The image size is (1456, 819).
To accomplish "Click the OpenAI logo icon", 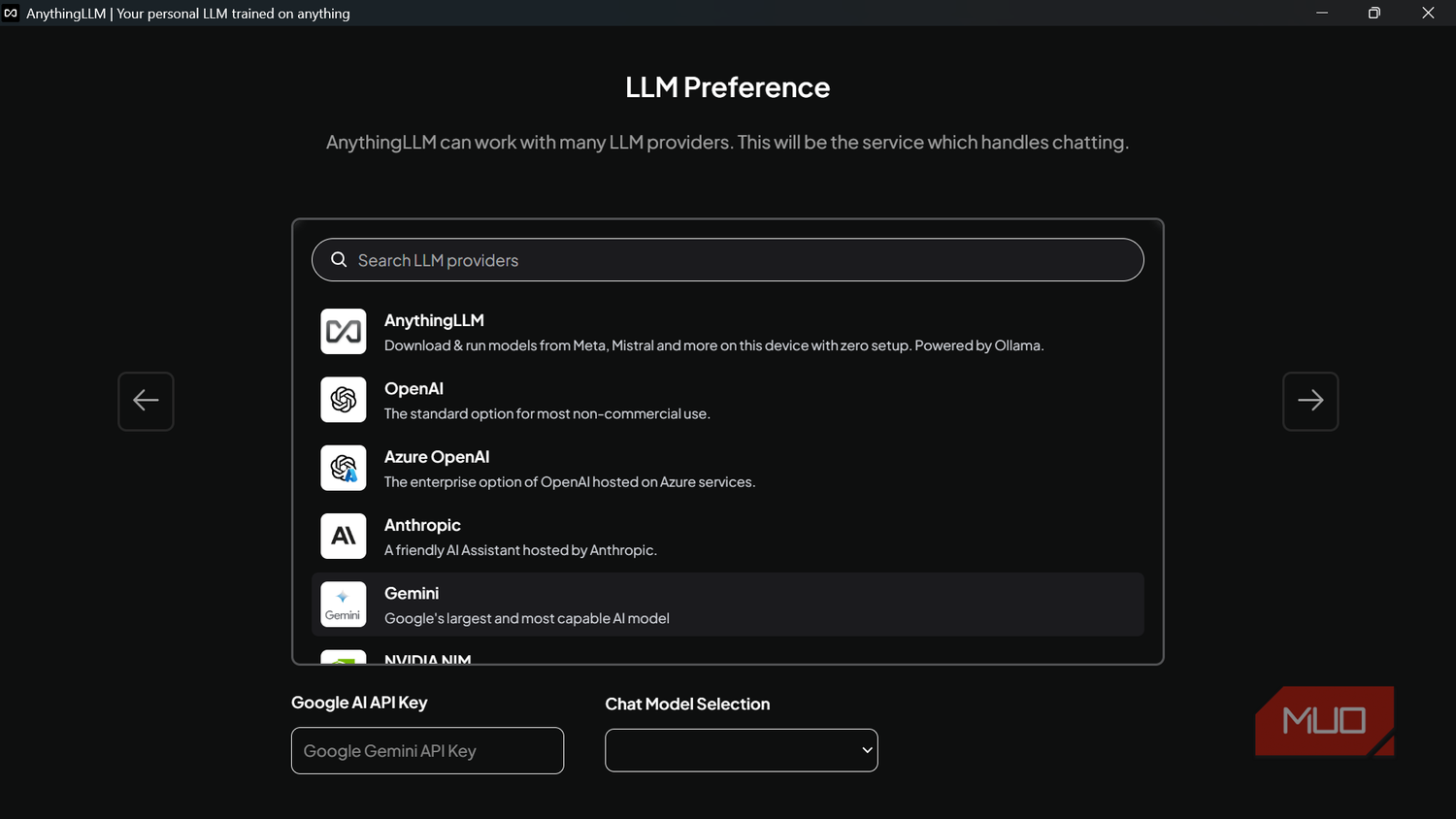I will 344,400.
